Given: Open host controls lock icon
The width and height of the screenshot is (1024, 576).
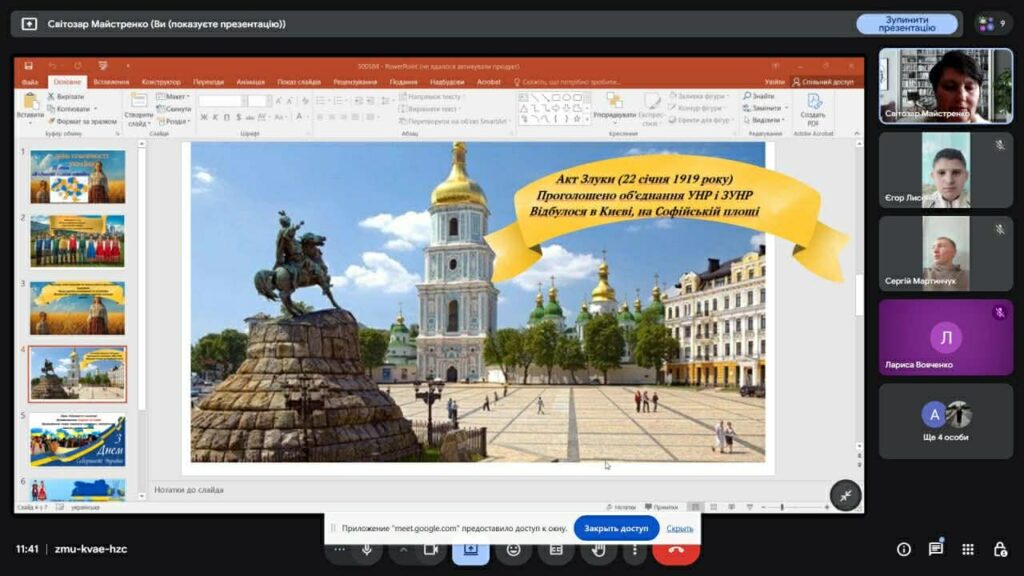Looking at the screenshot, I should (x=1000, y=549).
